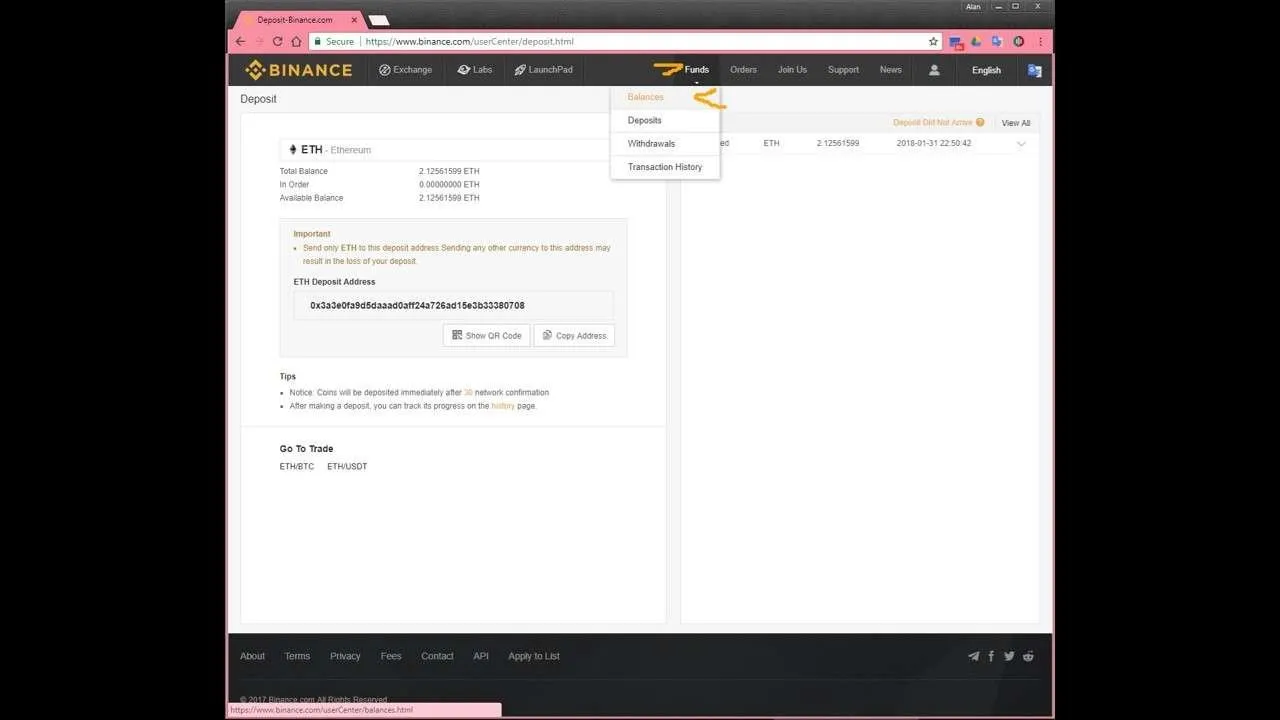
Task: Open the Twitter social link icon
Action: click(1009, 656)
